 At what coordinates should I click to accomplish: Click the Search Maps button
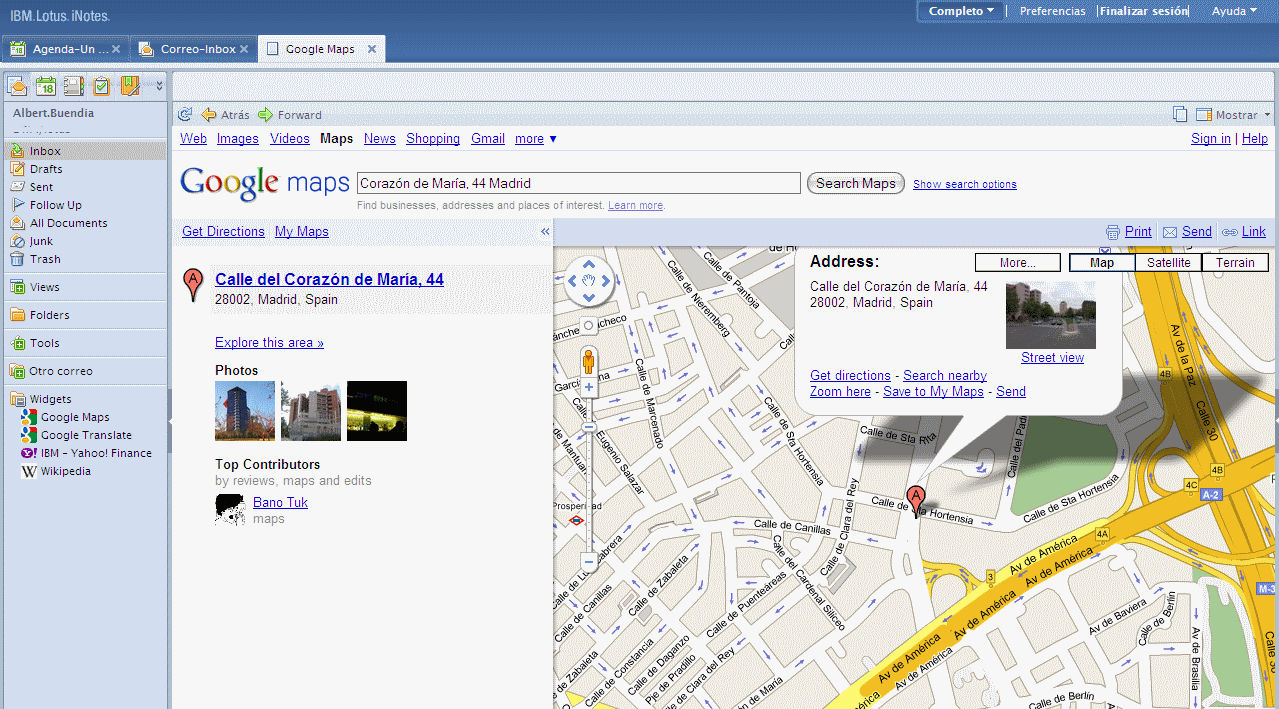[856, 183]
